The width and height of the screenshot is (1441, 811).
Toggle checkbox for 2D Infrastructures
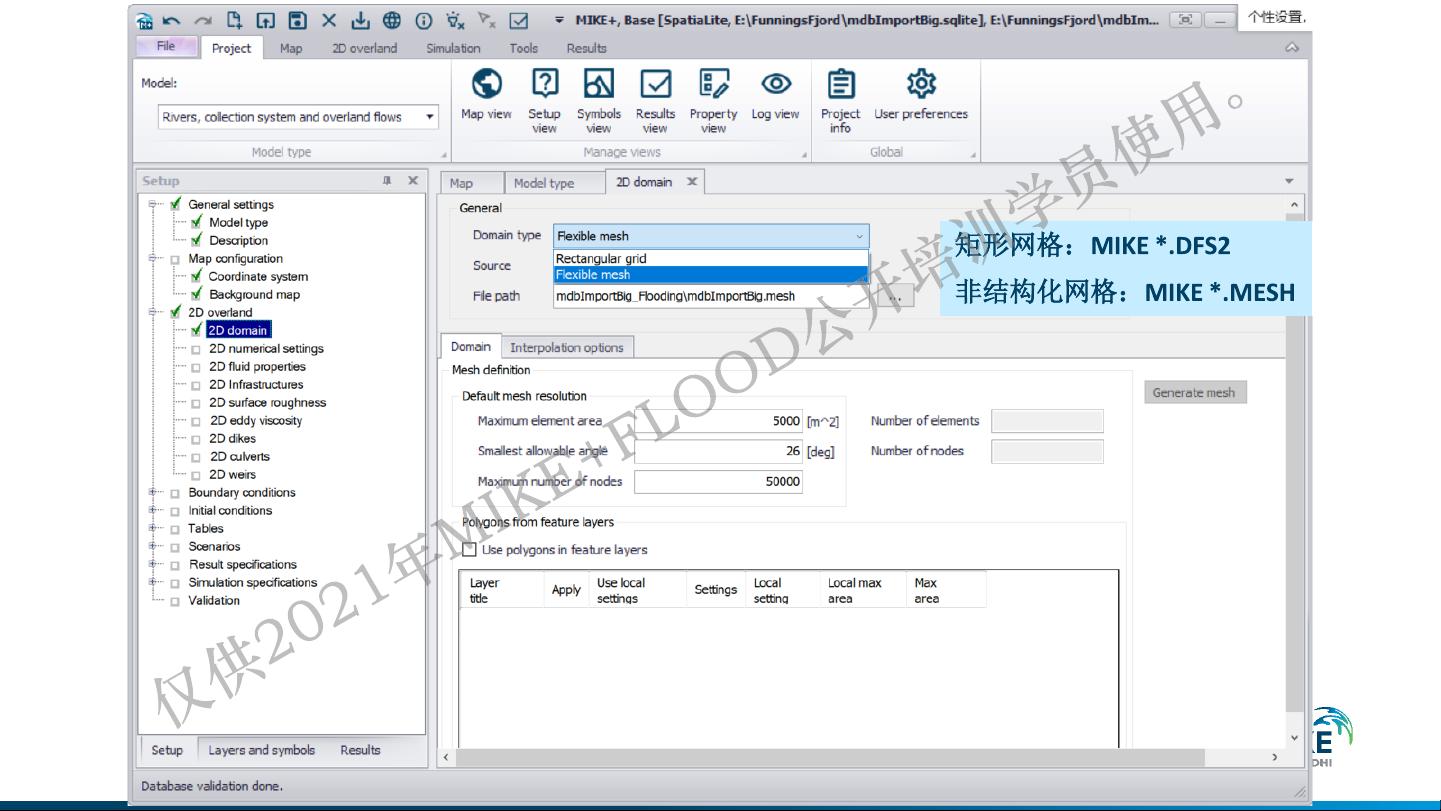196,385
